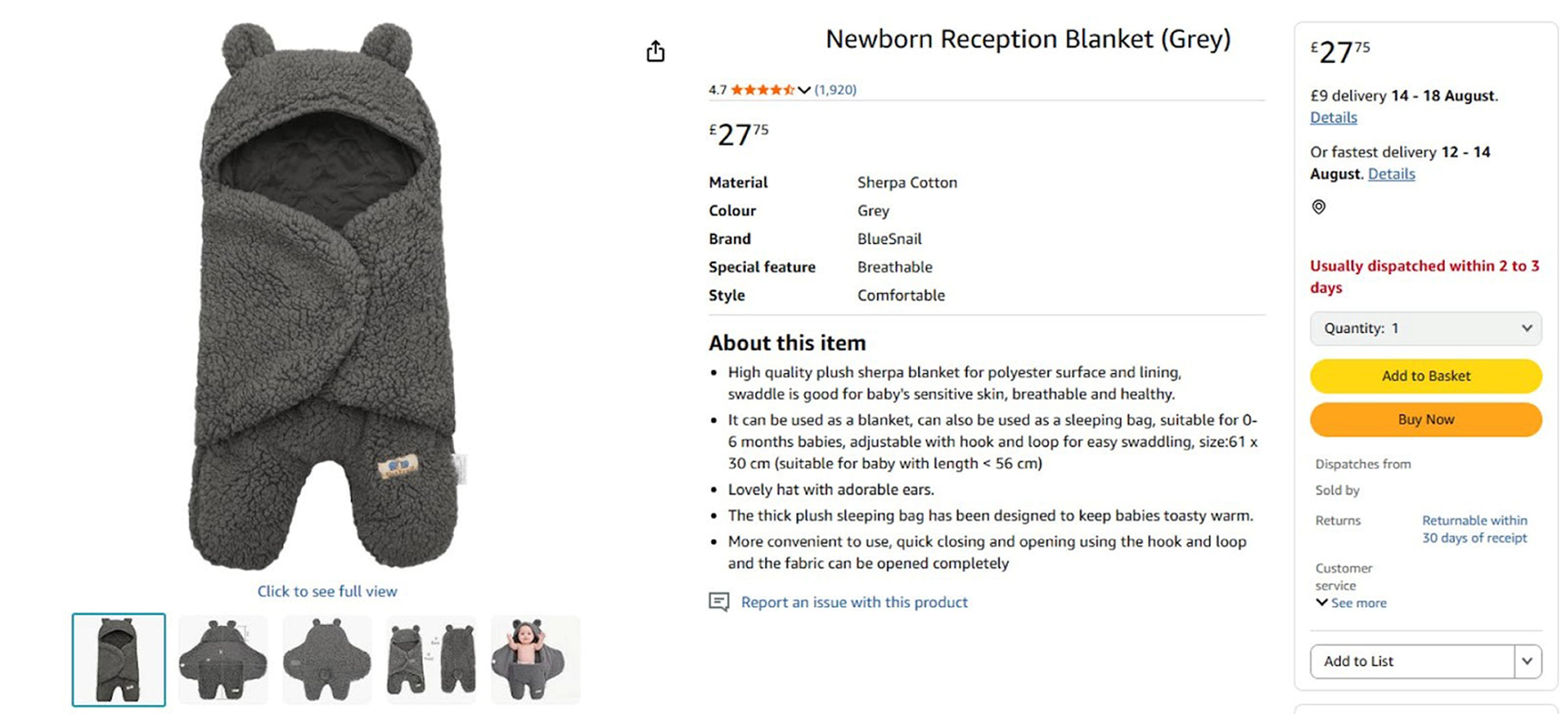Click the share icon beside the product image
The height and width of the screenshot is (714, 1568).
(655, 52)
